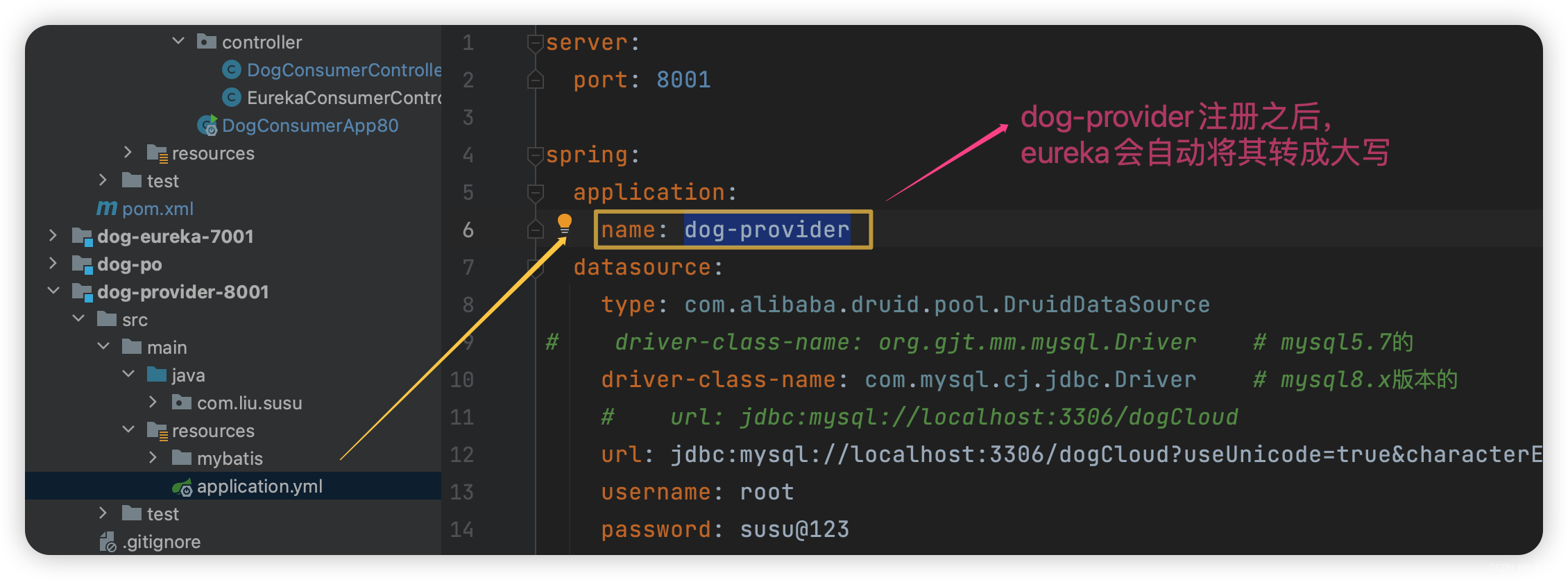Click the Maven icon next to pom.xml

click(x=106, y=207)
